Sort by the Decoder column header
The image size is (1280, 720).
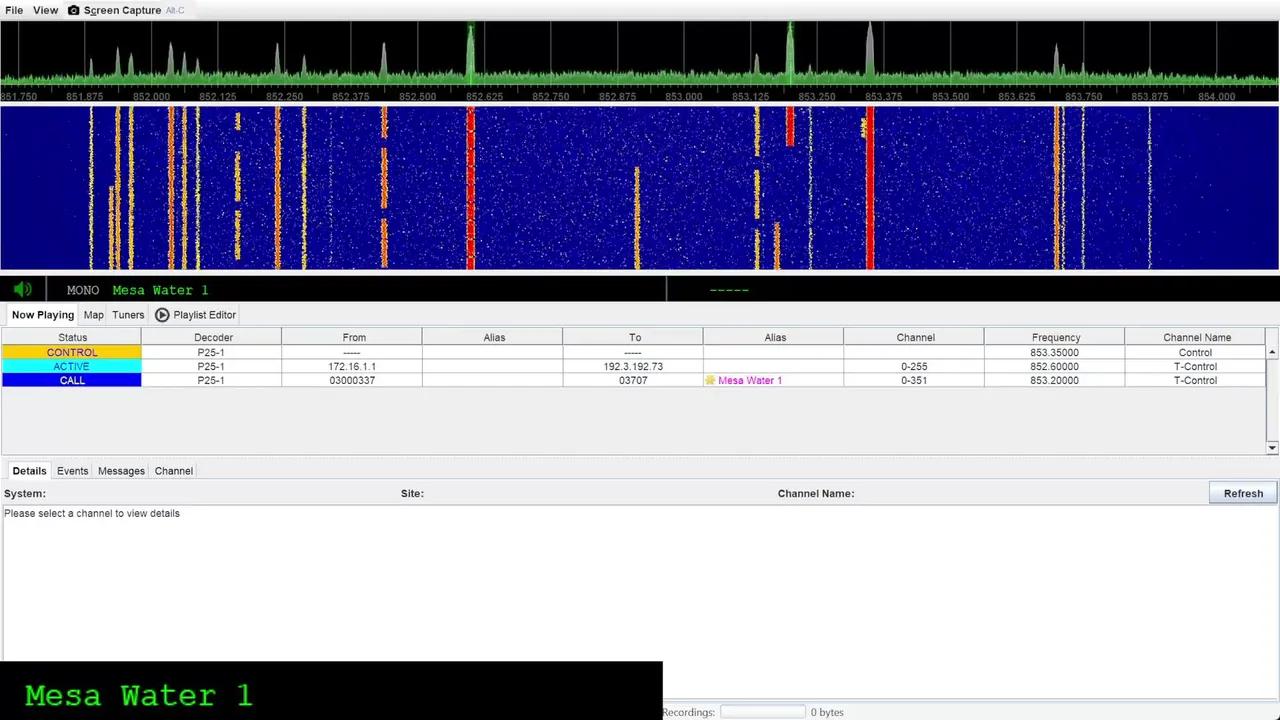[213, 337]
